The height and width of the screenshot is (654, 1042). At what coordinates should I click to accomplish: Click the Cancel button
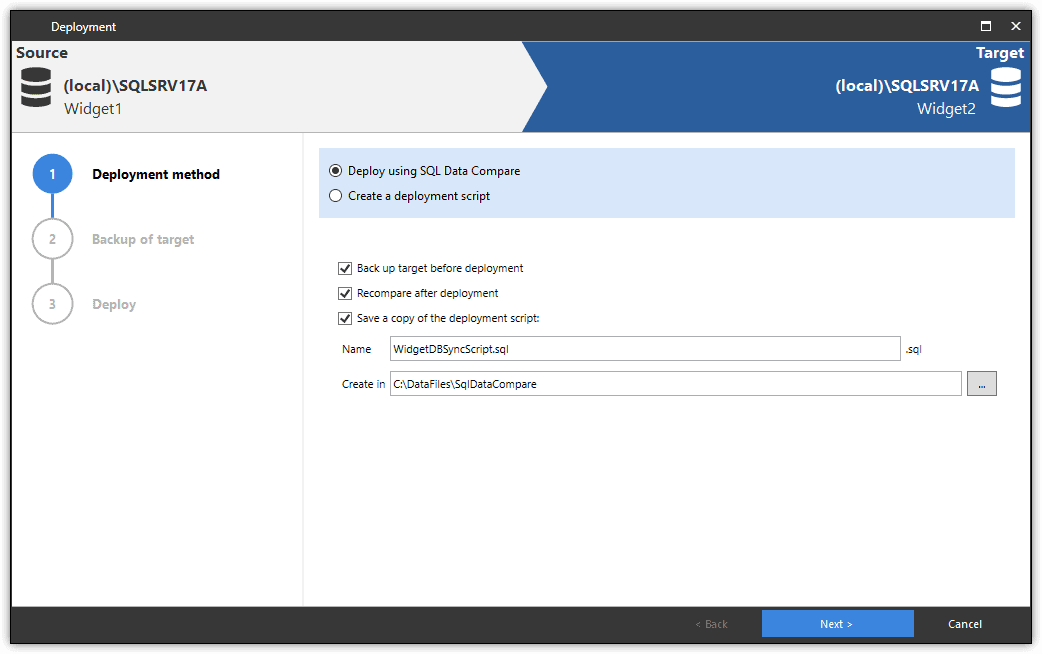point(965,623)
